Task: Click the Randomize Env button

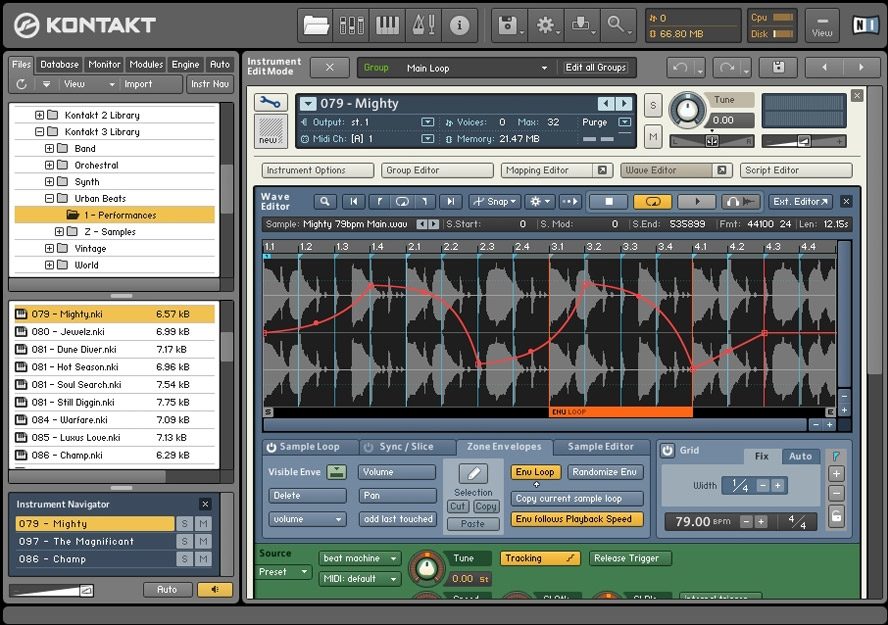Action: [x=604, y=472]
